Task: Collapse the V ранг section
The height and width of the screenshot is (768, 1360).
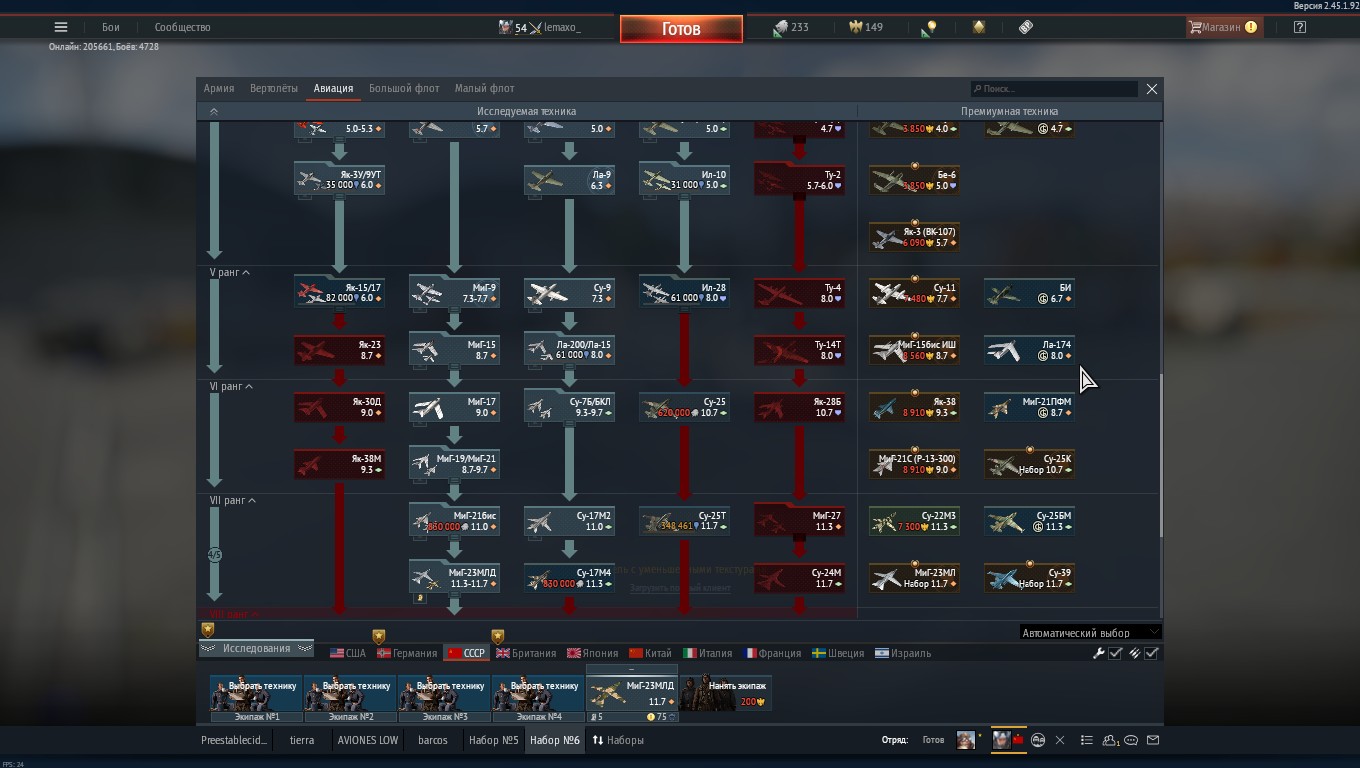Action: click(x=230, y=272)
